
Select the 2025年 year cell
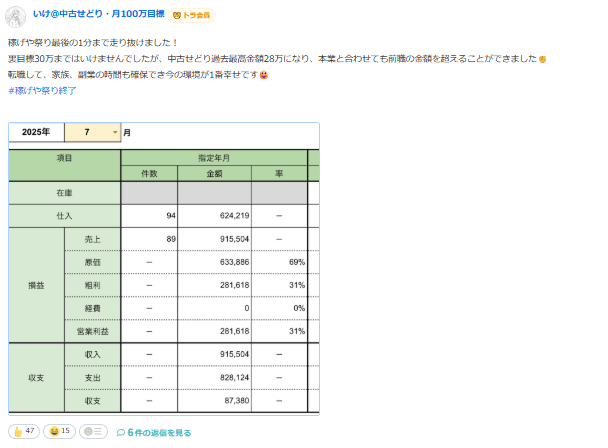[x=36, y=132]
